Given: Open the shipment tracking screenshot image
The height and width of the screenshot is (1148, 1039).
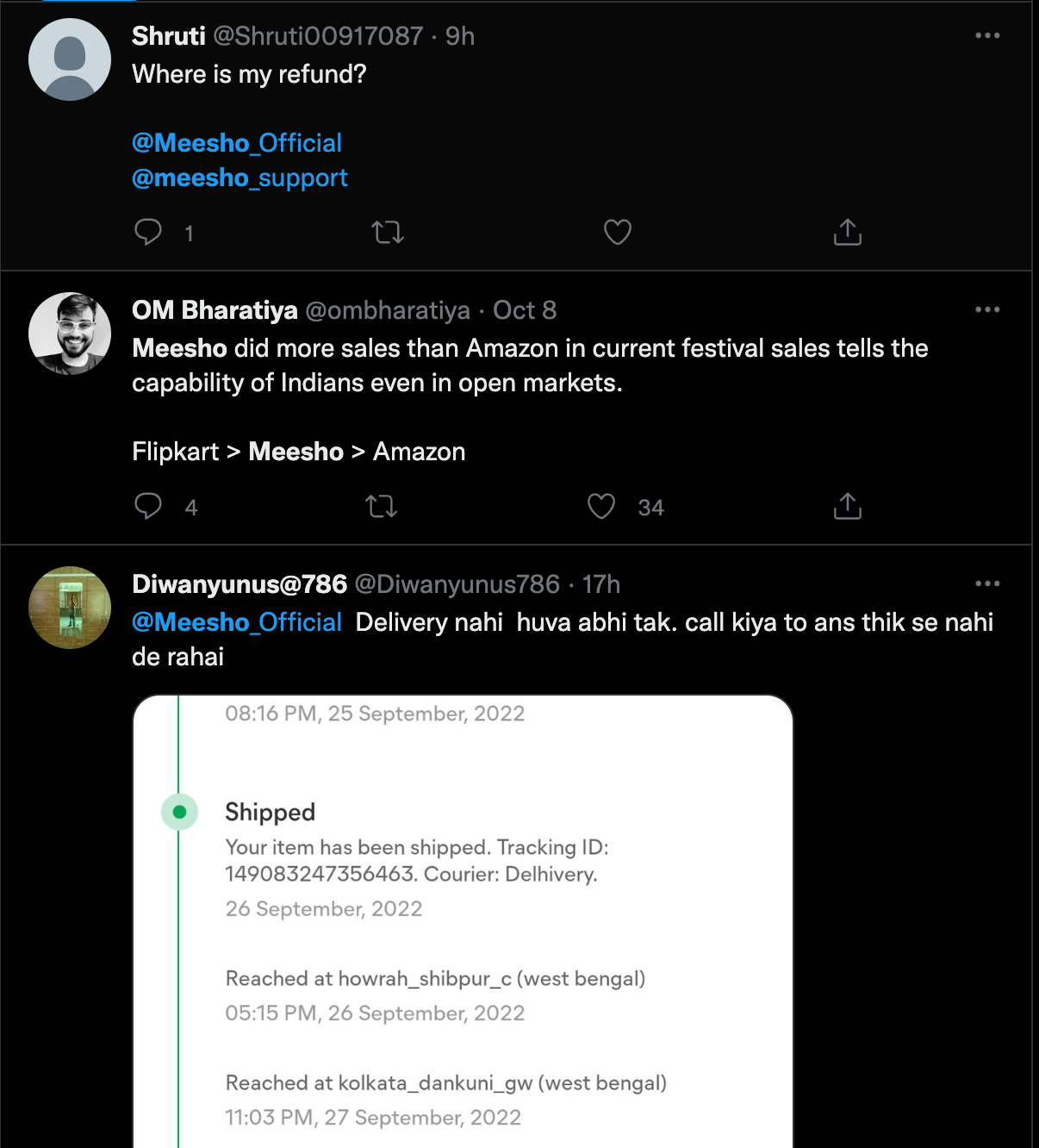Looking at the screenshot, I should point(463,921).
